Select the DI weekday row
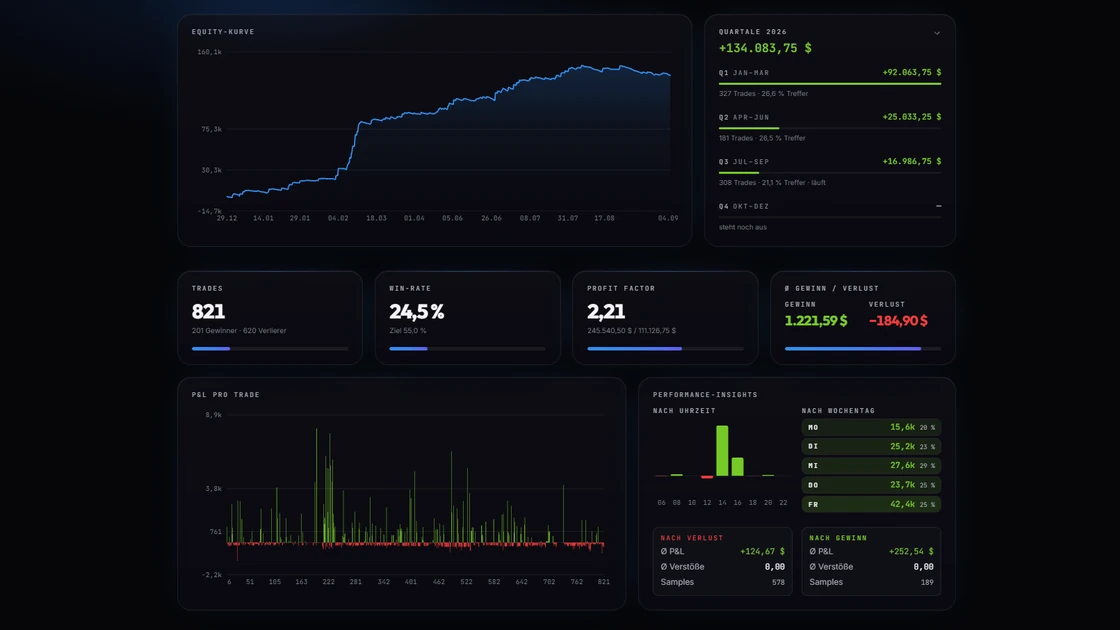Image resolution: width=1120 pixels, height=630 pixels. coord(871,446)
